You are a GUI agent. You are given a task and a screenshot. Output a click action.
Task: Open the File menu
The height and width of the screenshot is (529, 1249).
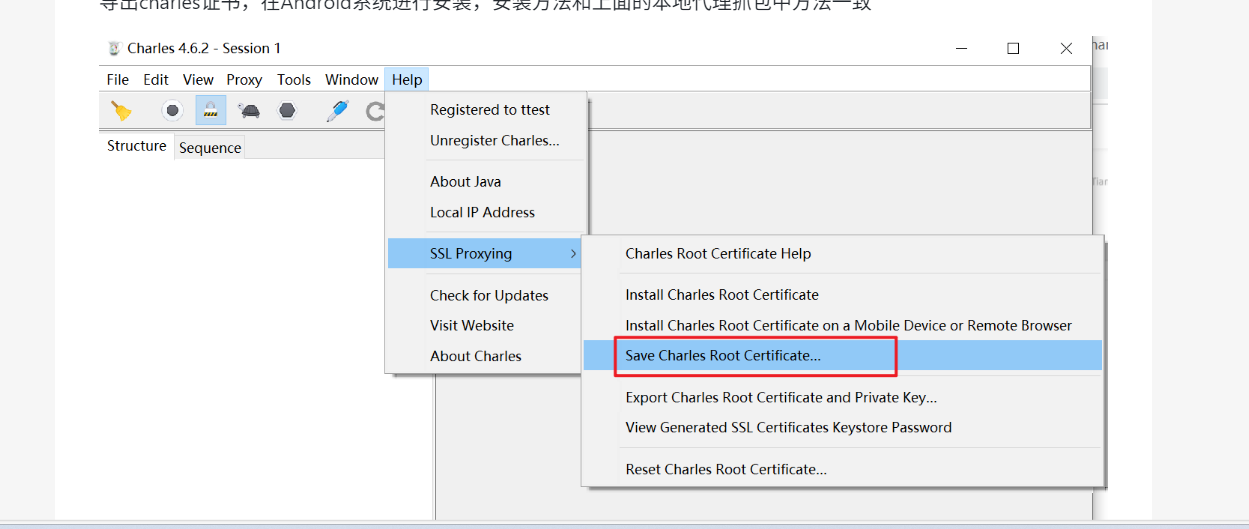(x=118, y=80)
